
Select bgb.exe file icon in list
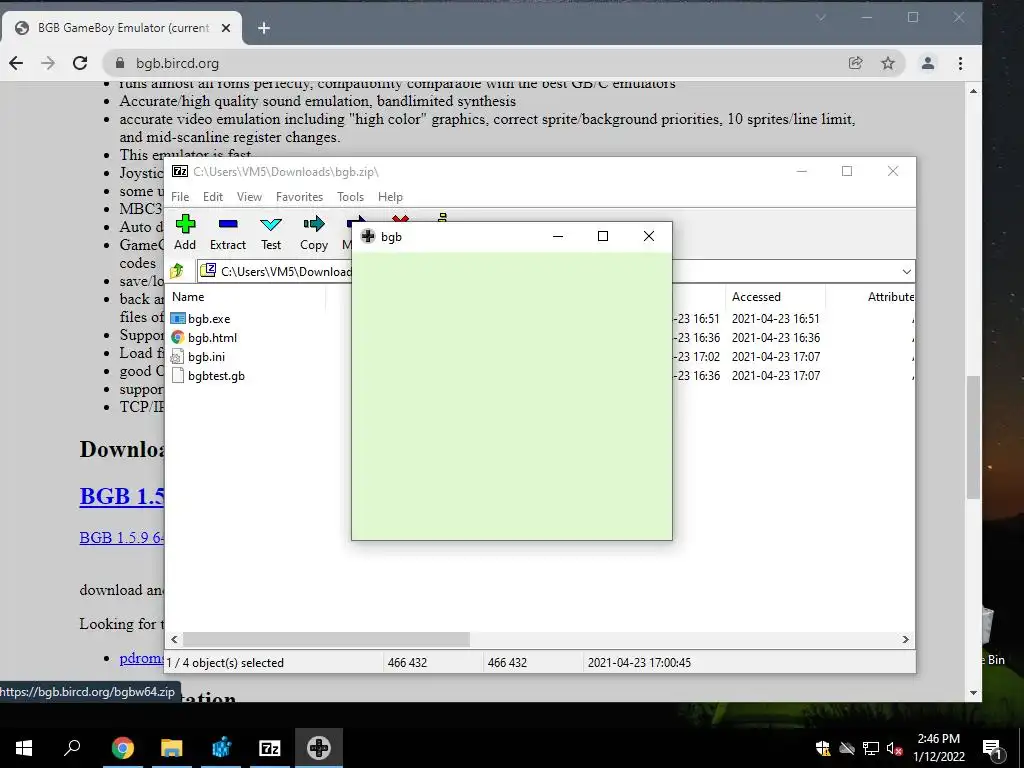pos(178,319)
